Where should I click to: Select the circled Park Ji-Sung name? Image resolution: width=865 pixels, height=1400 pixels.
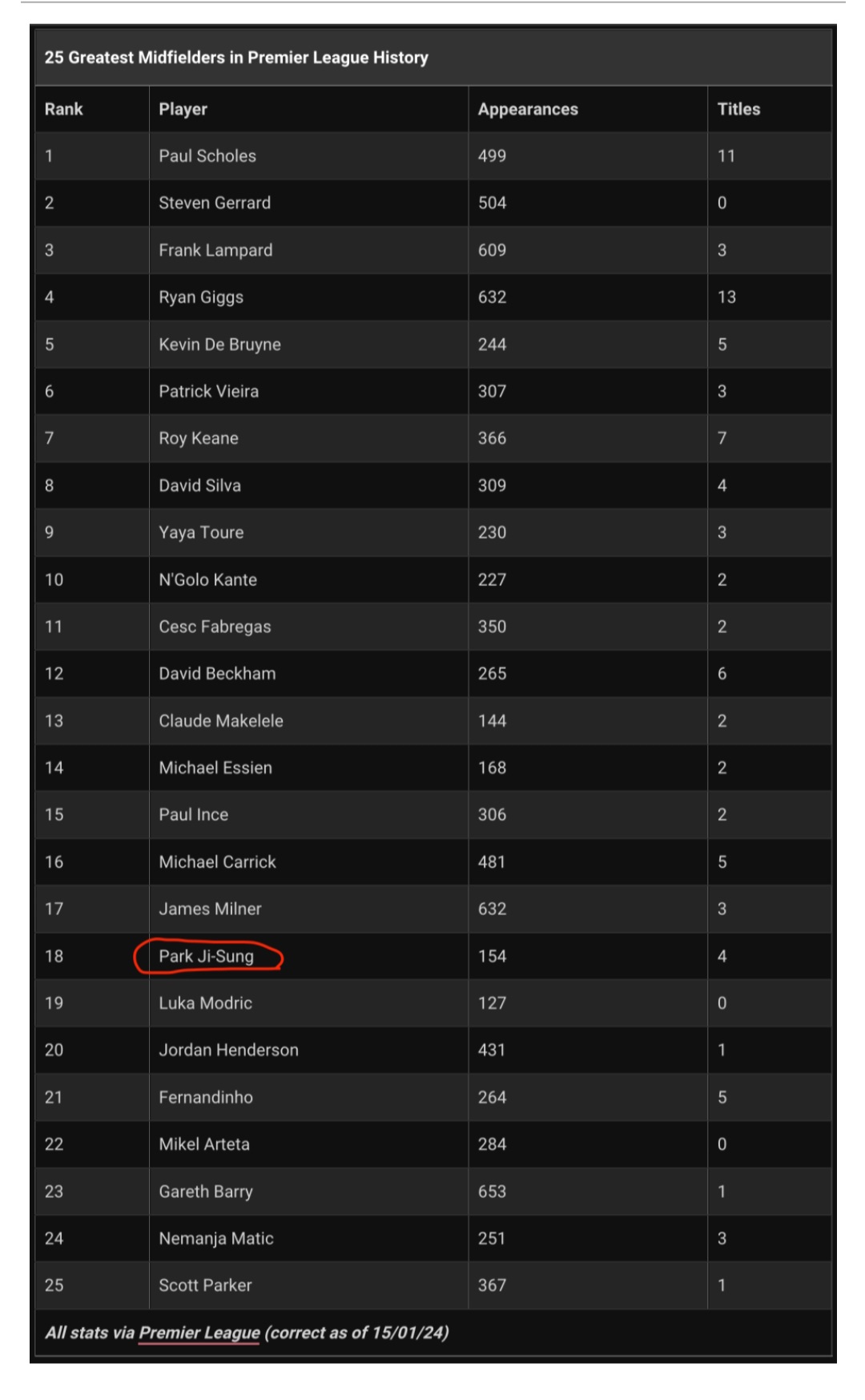(206, 956)
